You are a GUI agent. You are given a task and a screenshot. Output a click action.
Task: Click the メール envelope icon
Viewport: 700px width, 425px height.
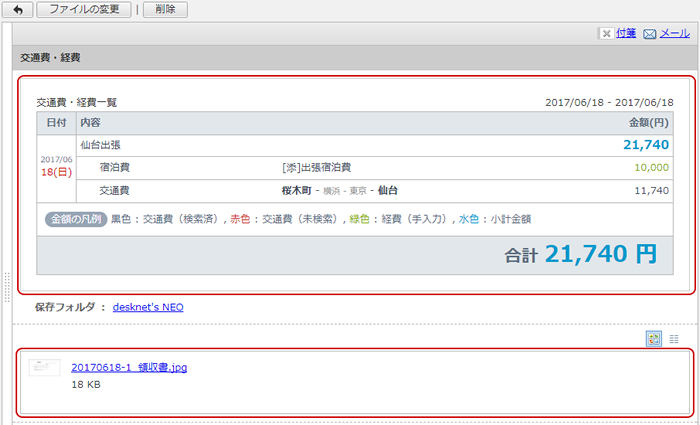coord(649,33)
